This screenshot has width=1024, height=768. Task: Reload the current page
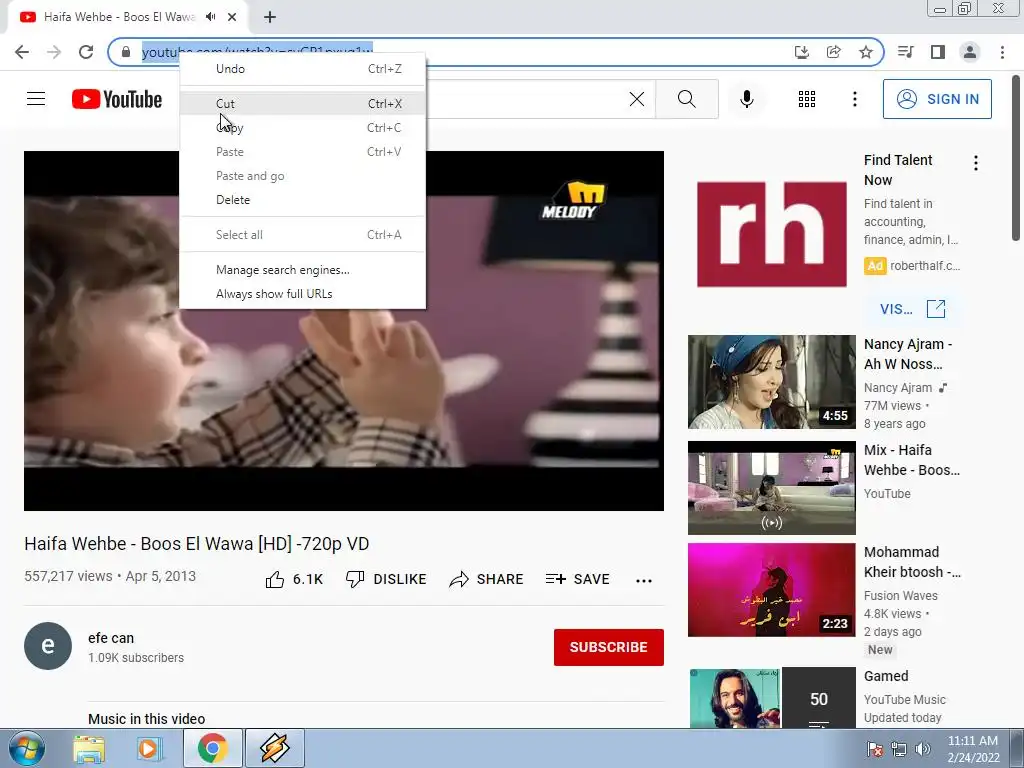point(86,52)
